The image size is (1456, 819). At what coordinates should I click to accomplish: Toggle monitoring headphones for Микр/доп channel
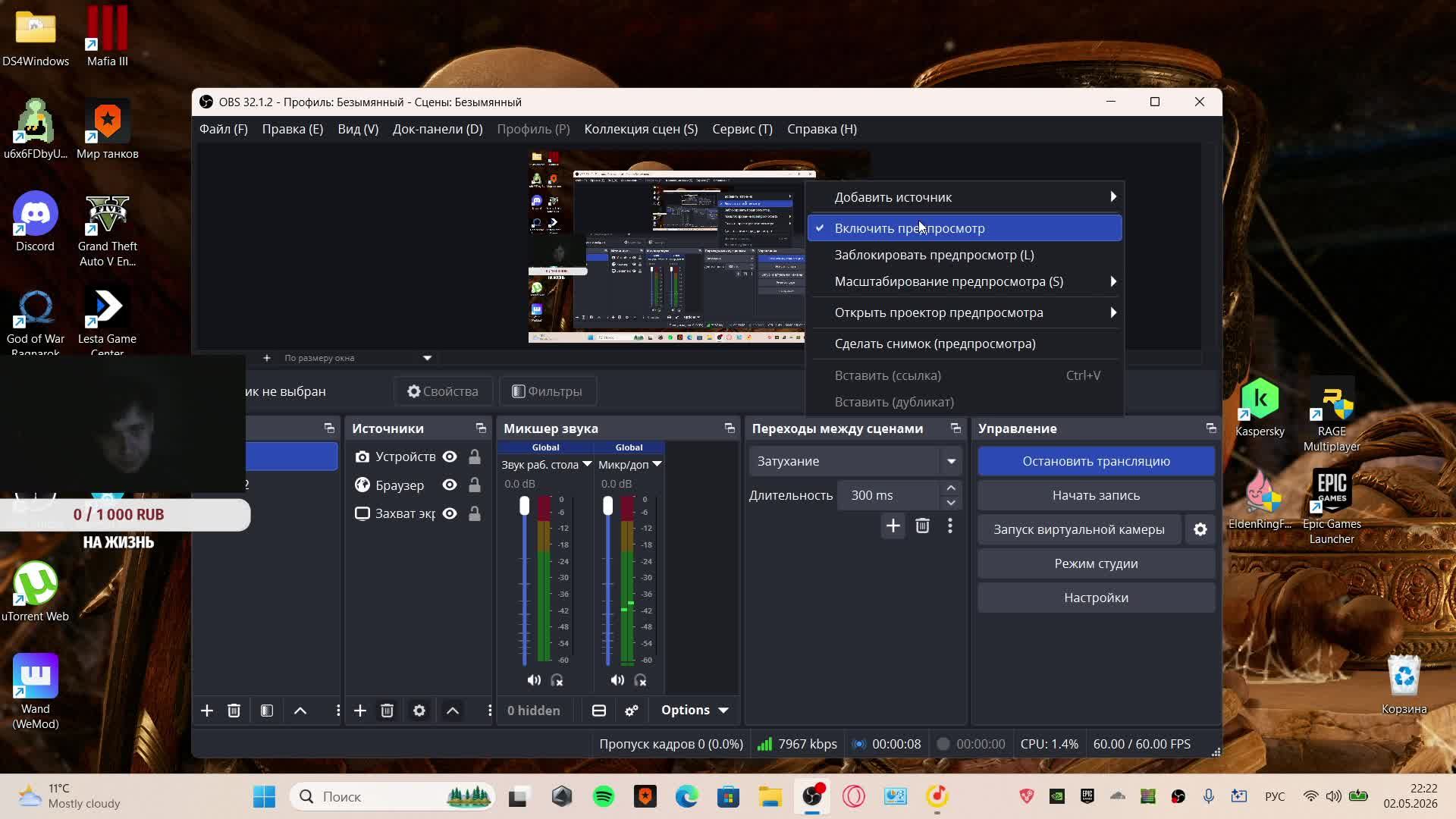point(640,680)
